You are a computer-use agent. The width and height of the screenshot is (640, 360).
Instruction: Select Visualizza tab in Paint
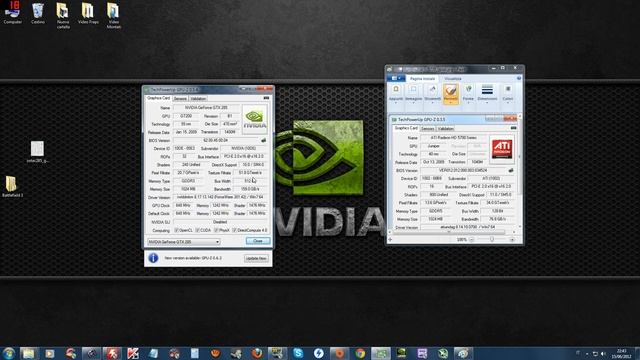coord(453,78)
